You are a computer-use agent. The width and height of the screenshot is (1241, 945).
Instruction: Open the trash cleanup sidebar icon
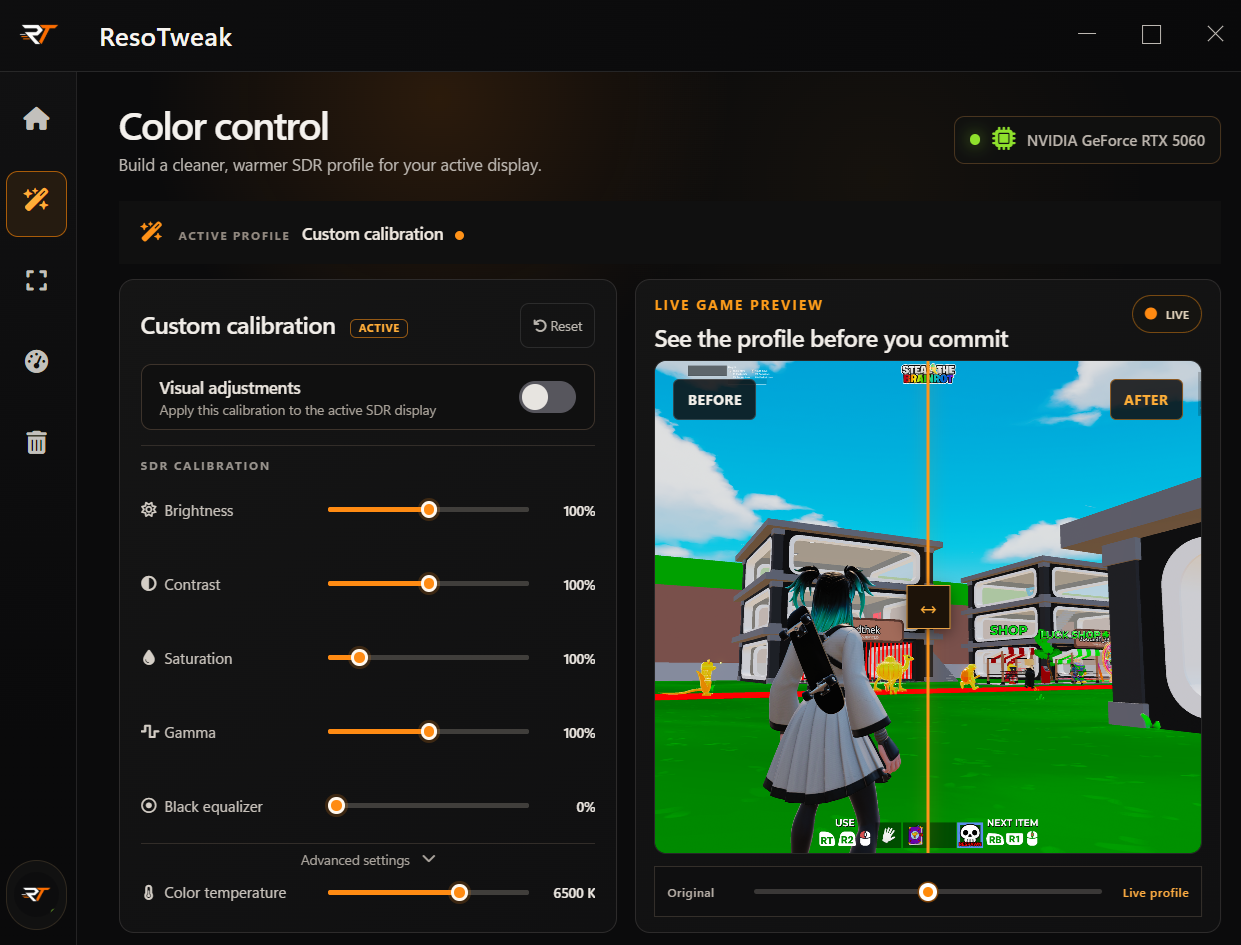37,441
